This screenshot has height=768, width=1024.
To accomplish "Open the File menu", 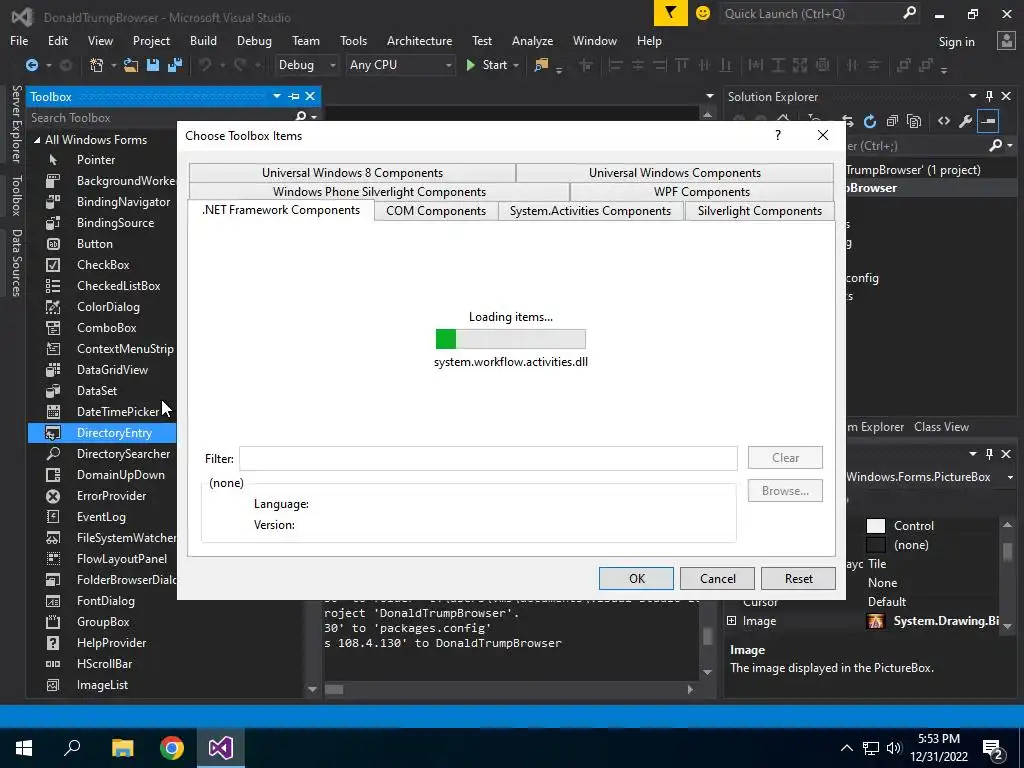I will coord(19,40).
